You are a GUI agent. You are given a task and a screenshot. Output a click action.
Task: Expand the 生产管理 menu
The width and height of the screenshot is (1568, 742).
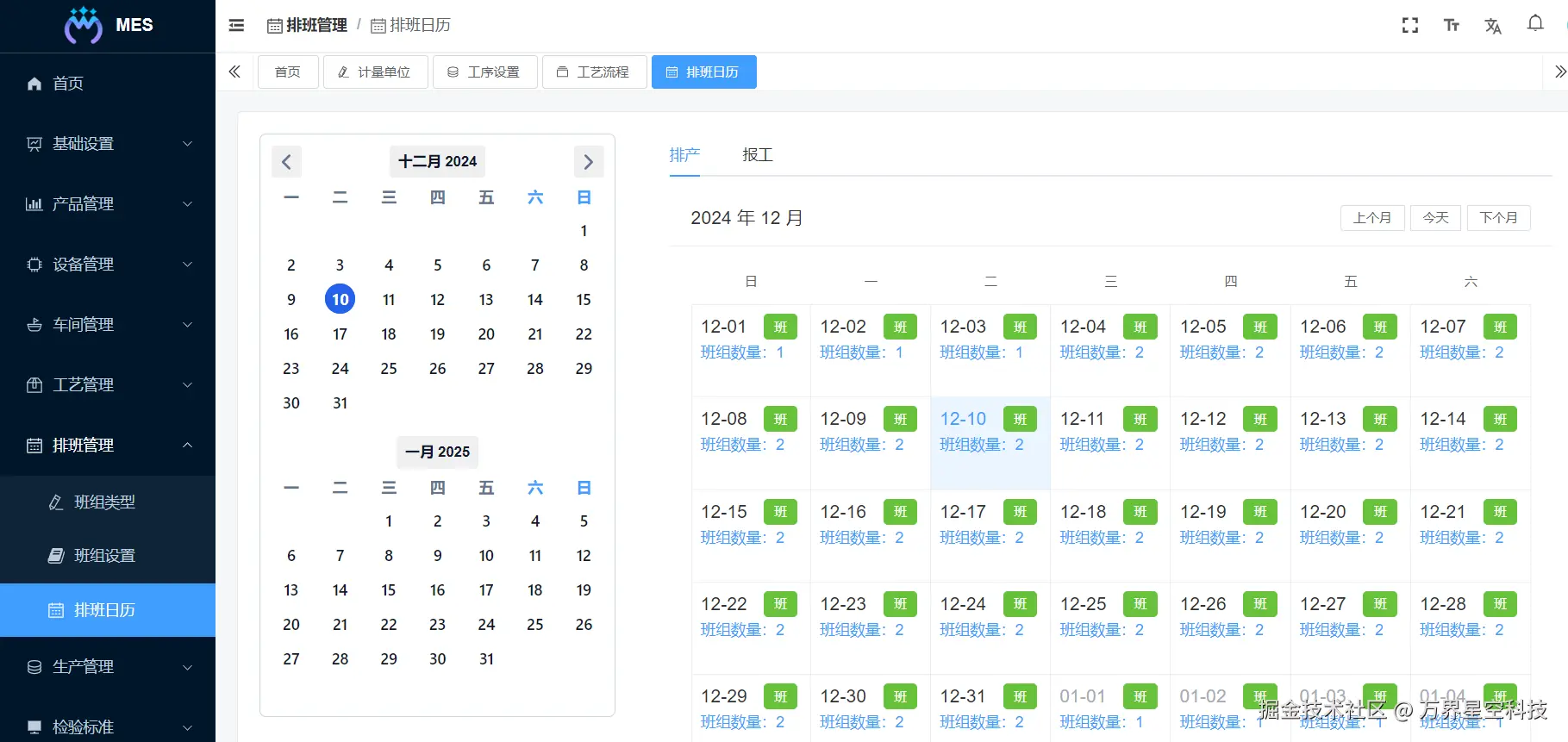108,667
